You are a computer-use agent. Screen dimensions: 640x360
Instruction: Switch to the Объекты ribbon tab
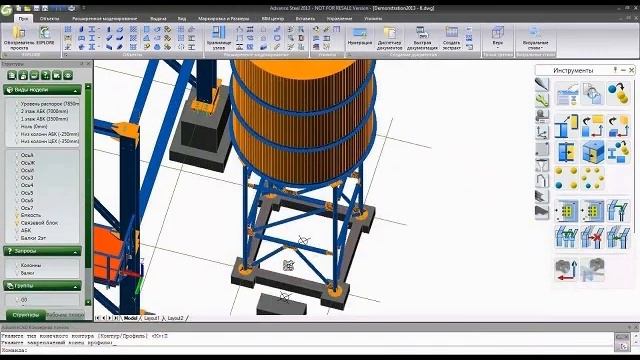pyautogui.click(x=50, y=18)
